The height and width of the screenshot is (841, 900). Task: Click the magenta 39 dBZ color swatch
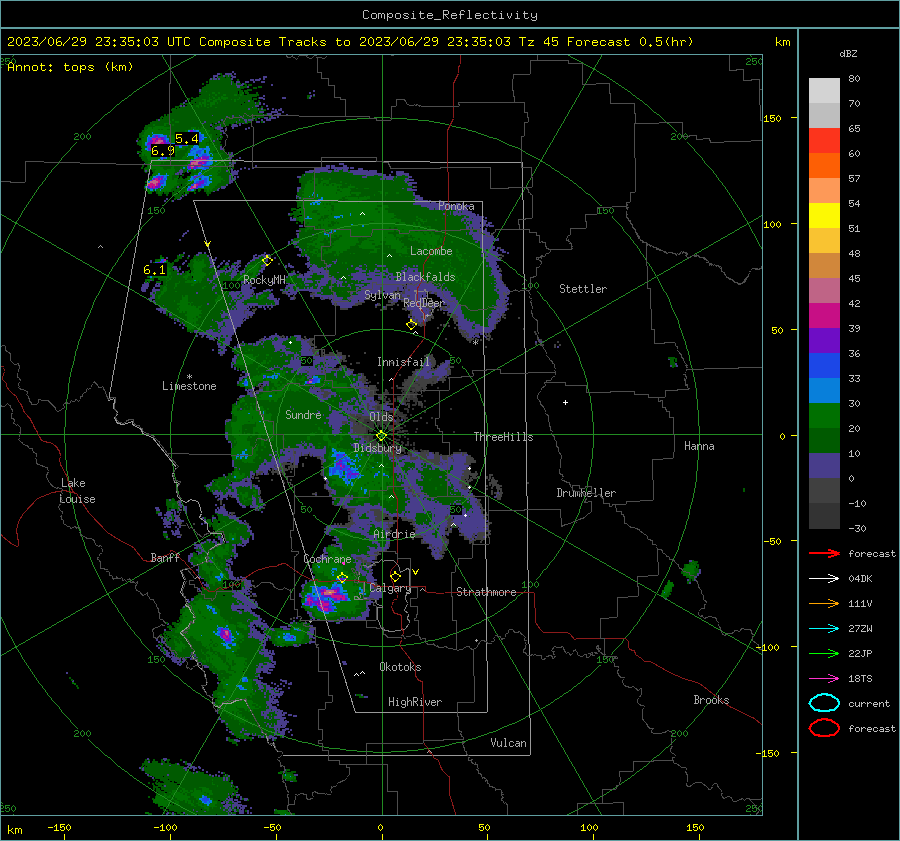pos(824,315)
